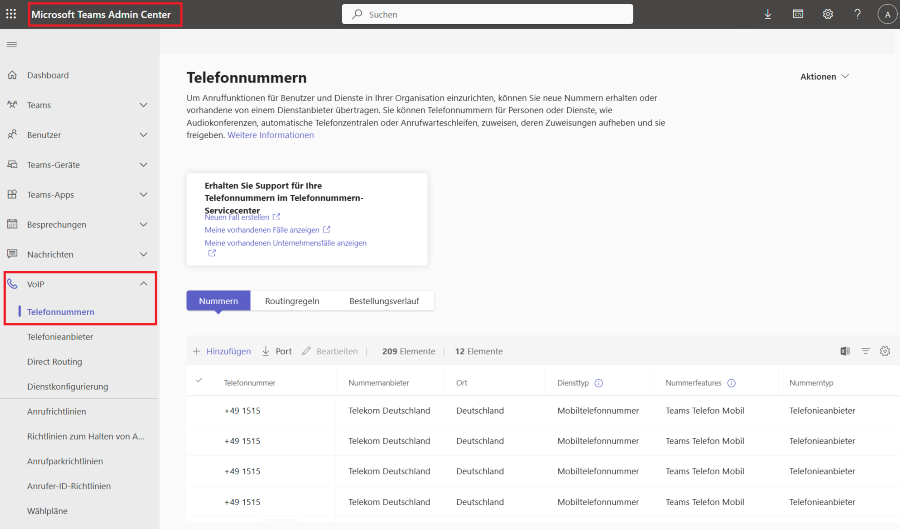This screenshot has width=900, height=529.
Task: Click into the Suchen search field
Action: coord(487,14)
